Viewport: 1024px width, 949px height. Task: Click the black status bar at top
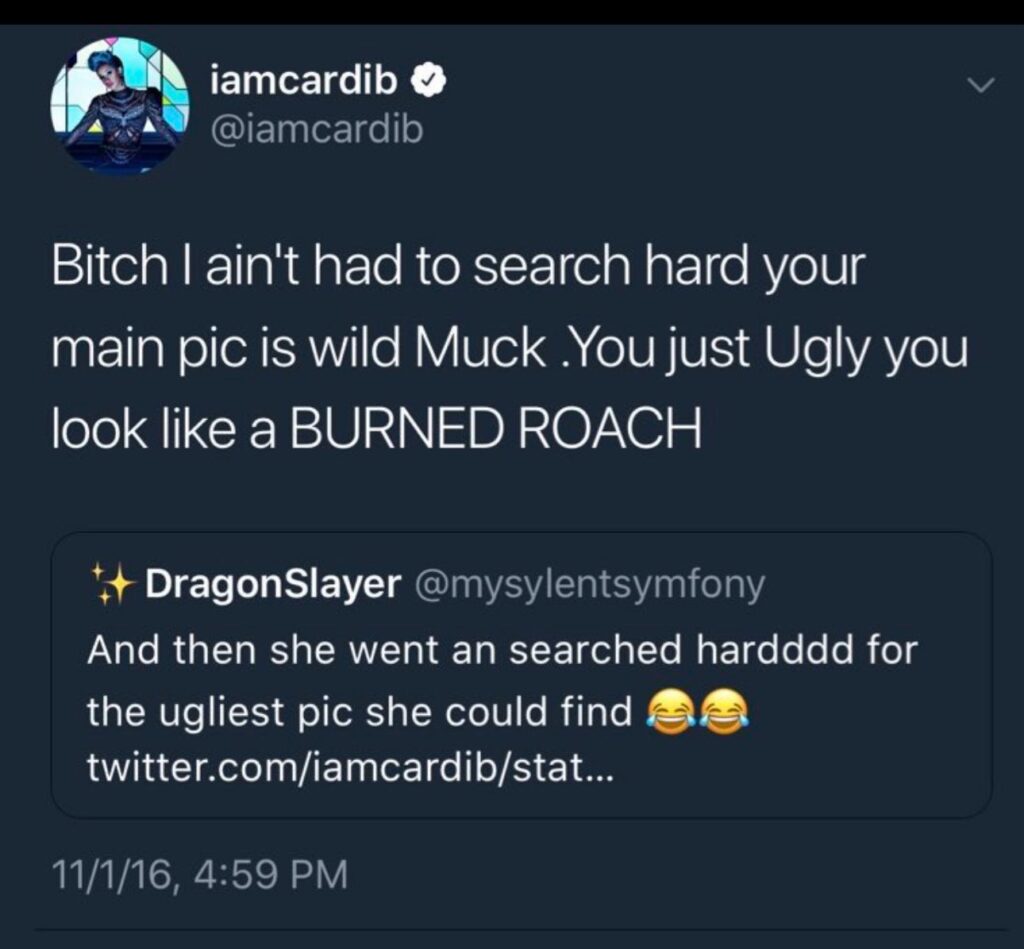click(x=512, y=12)
